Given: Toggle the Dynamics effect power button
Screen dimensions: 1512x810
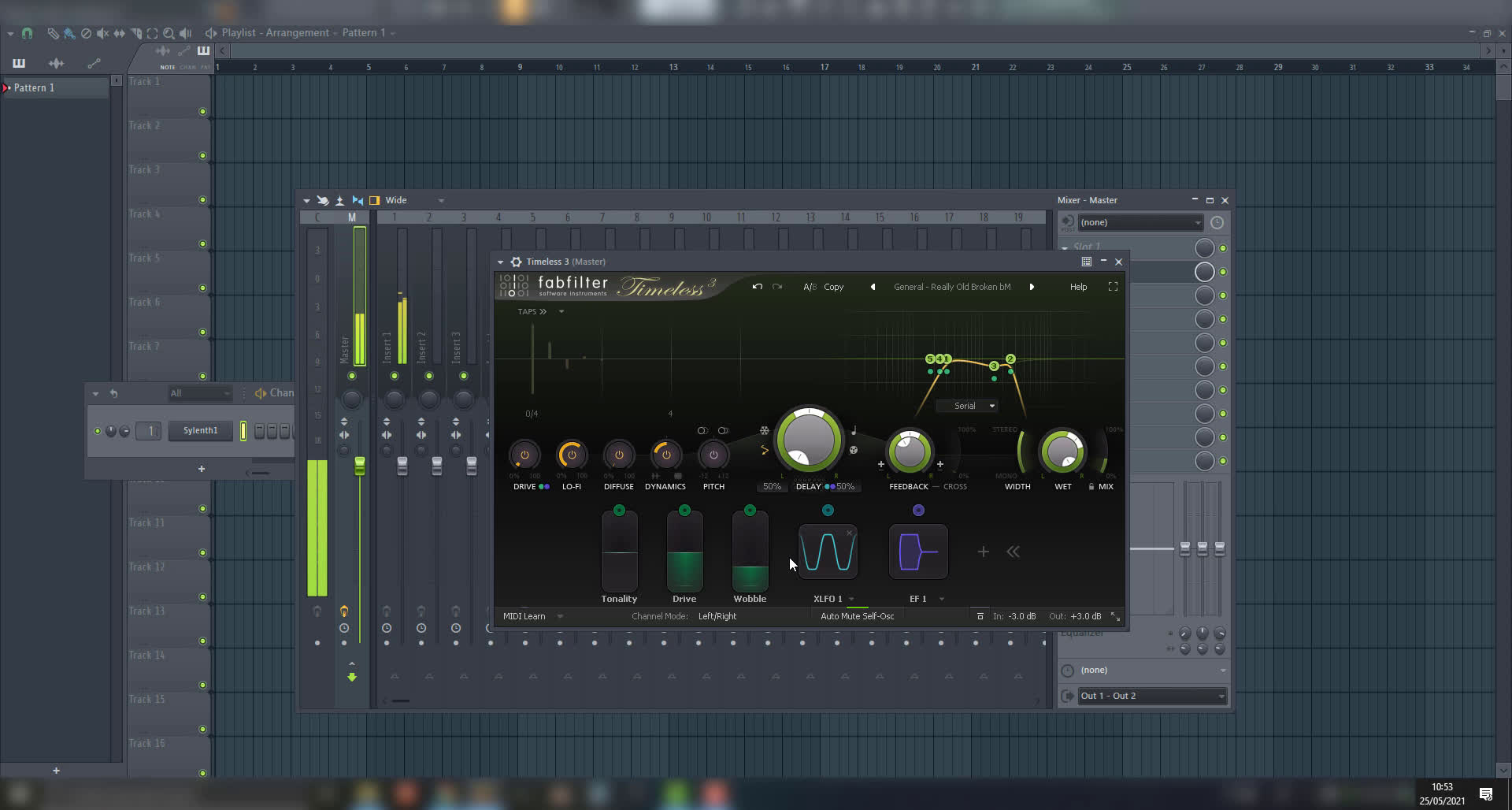Looking at the screenshot, I should click(x=666, y=455).
